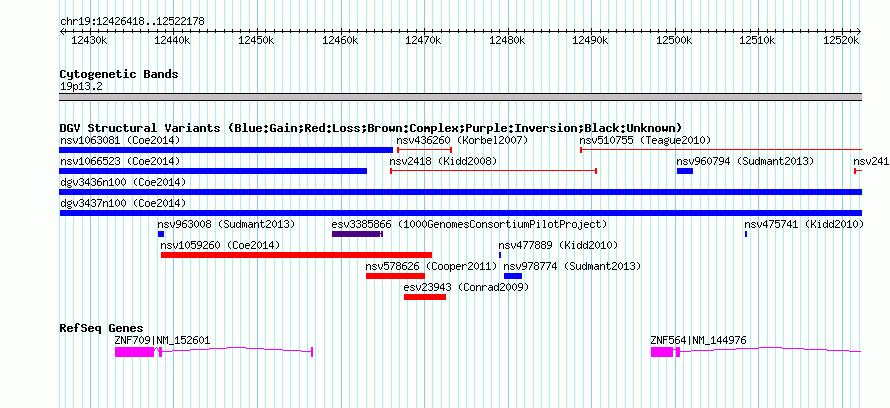This screenshot has width=890, height=408.
Task: Click the 12460k ruler tick label
Action: pos(340,40)
